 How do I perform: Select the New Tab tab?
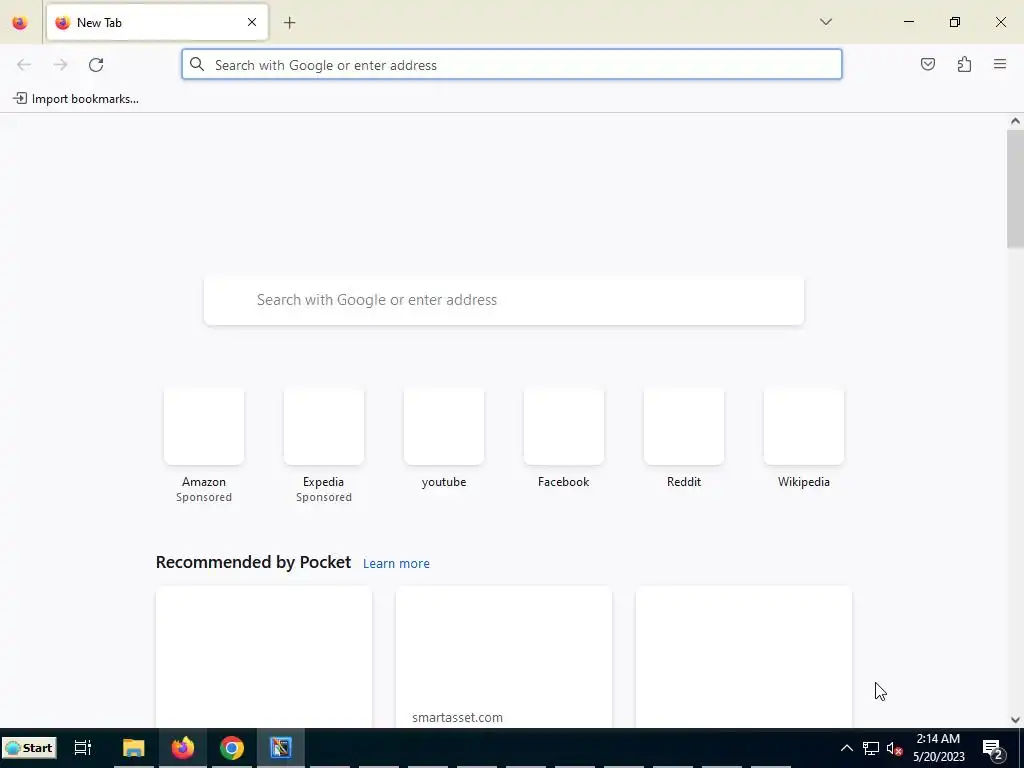[x=157, y=22]
